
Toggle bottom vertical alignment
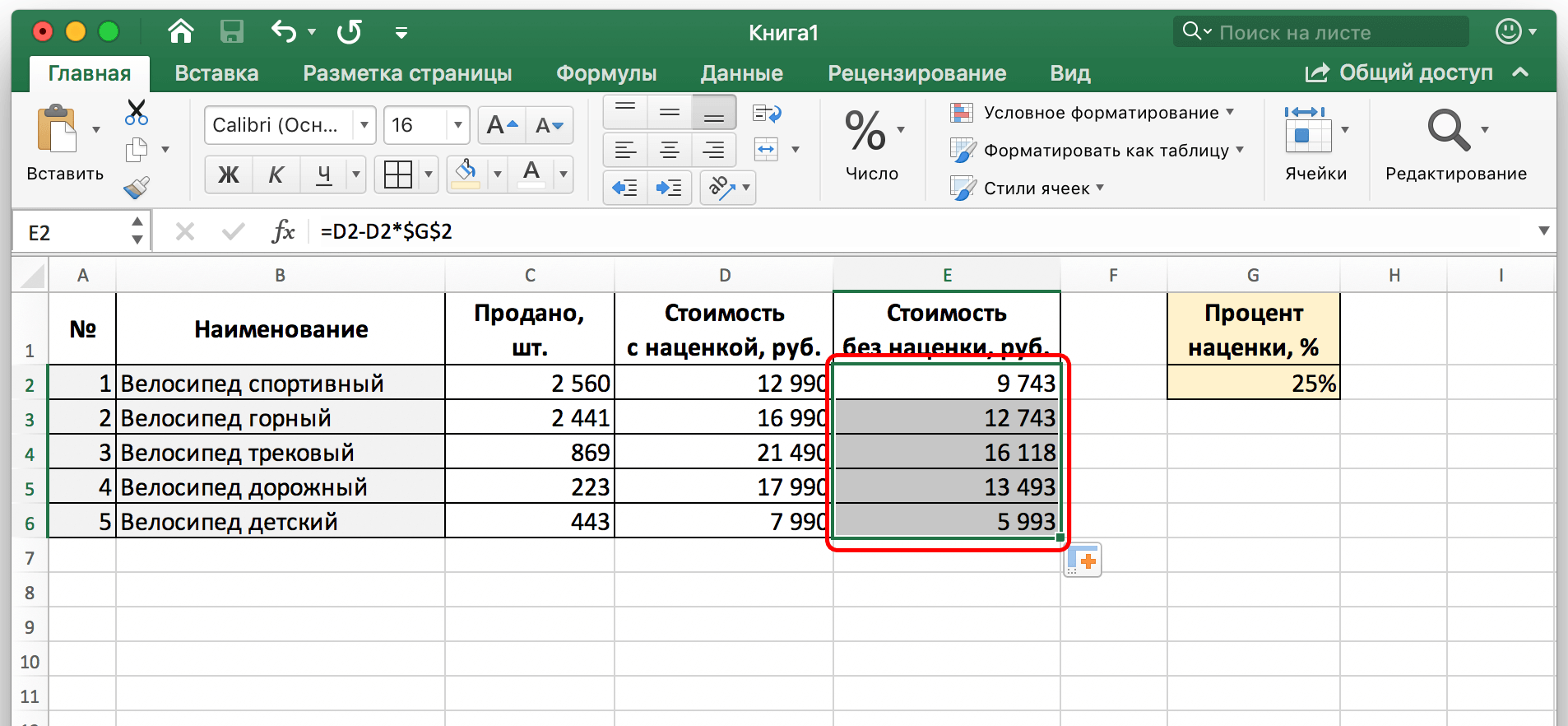tap(714, 112)
